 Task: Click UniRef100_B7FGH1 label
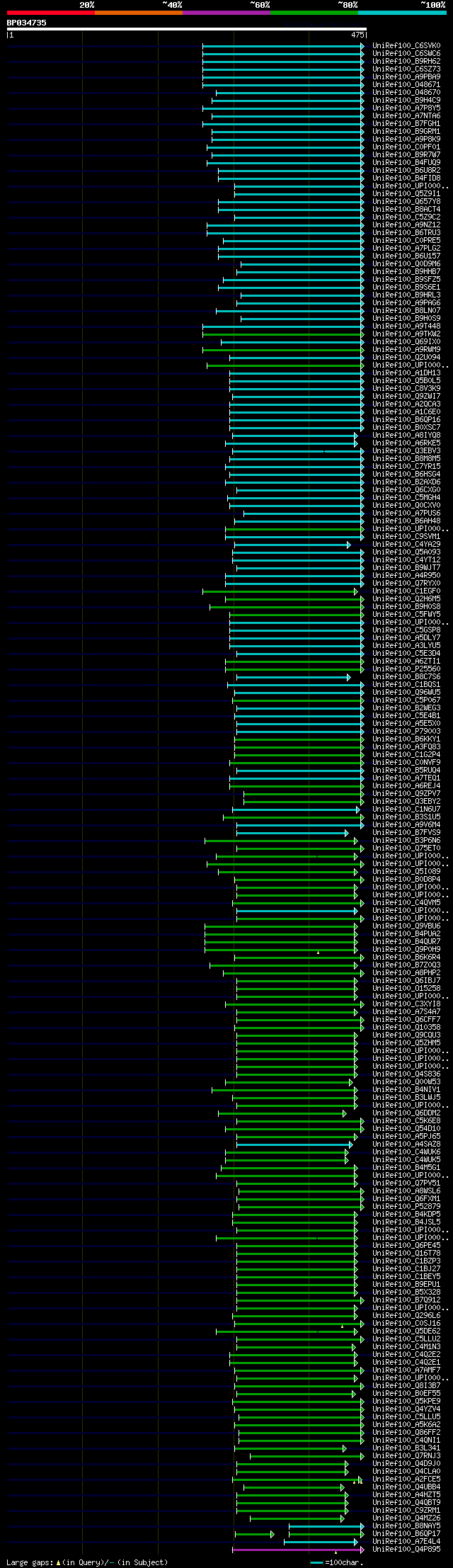pyautogui.click(x=406, y=124)
